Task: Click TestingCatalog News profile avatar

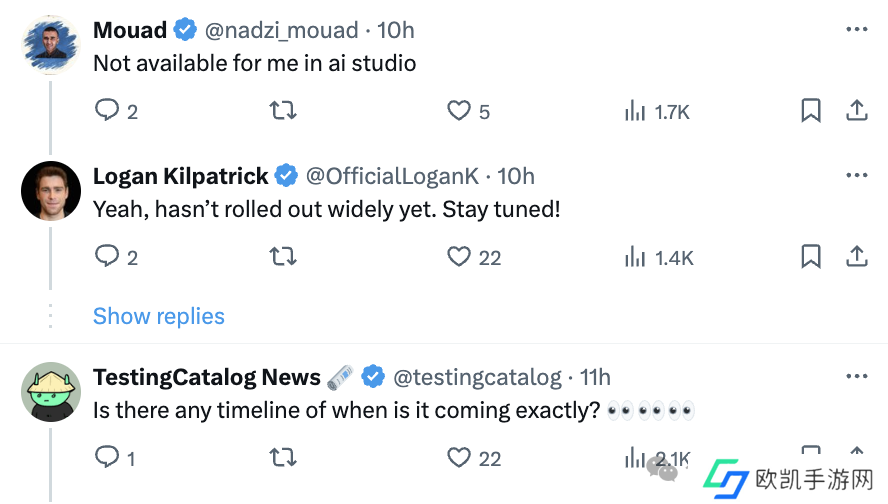Action: coord(51,392)
